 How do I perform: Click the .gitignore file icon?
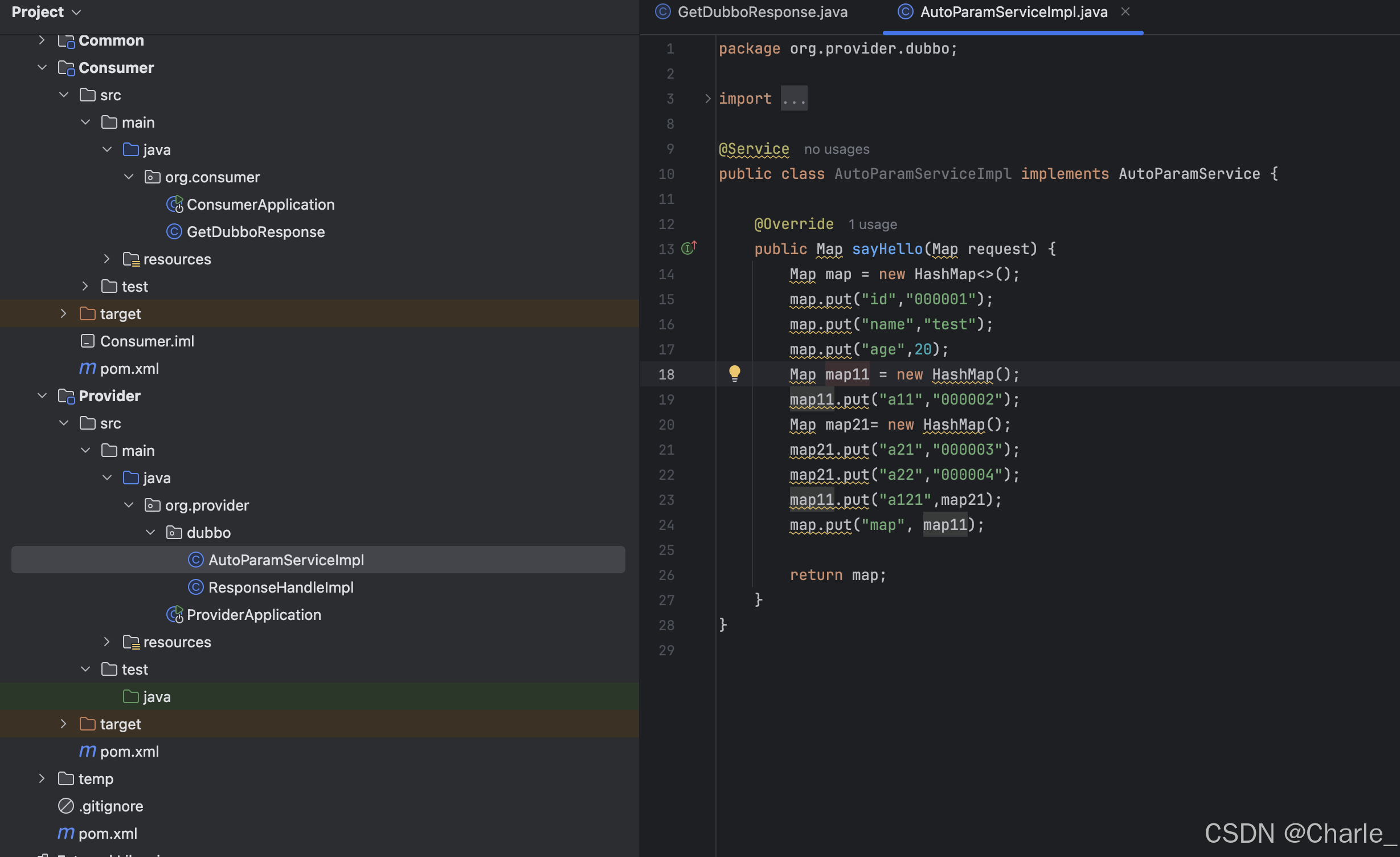pyautogui.click(x=66, y=806)
